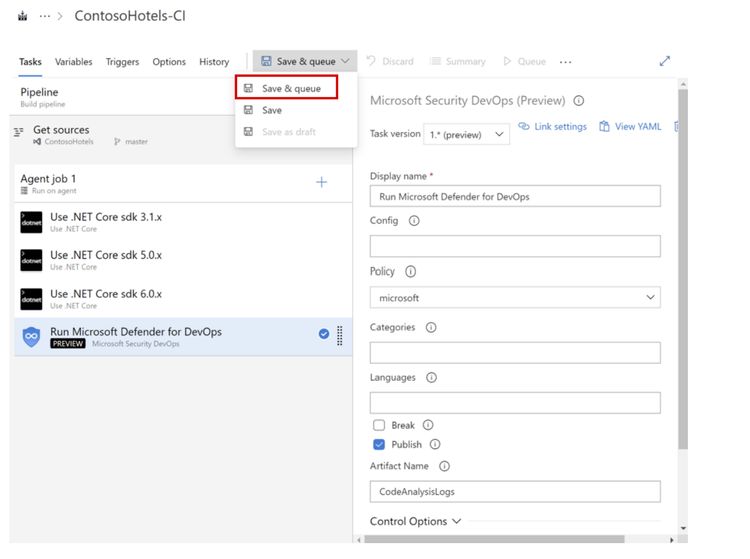Click the info icon next to Artifact Name
Screen dimensions: 750x559
pos(444,466)
